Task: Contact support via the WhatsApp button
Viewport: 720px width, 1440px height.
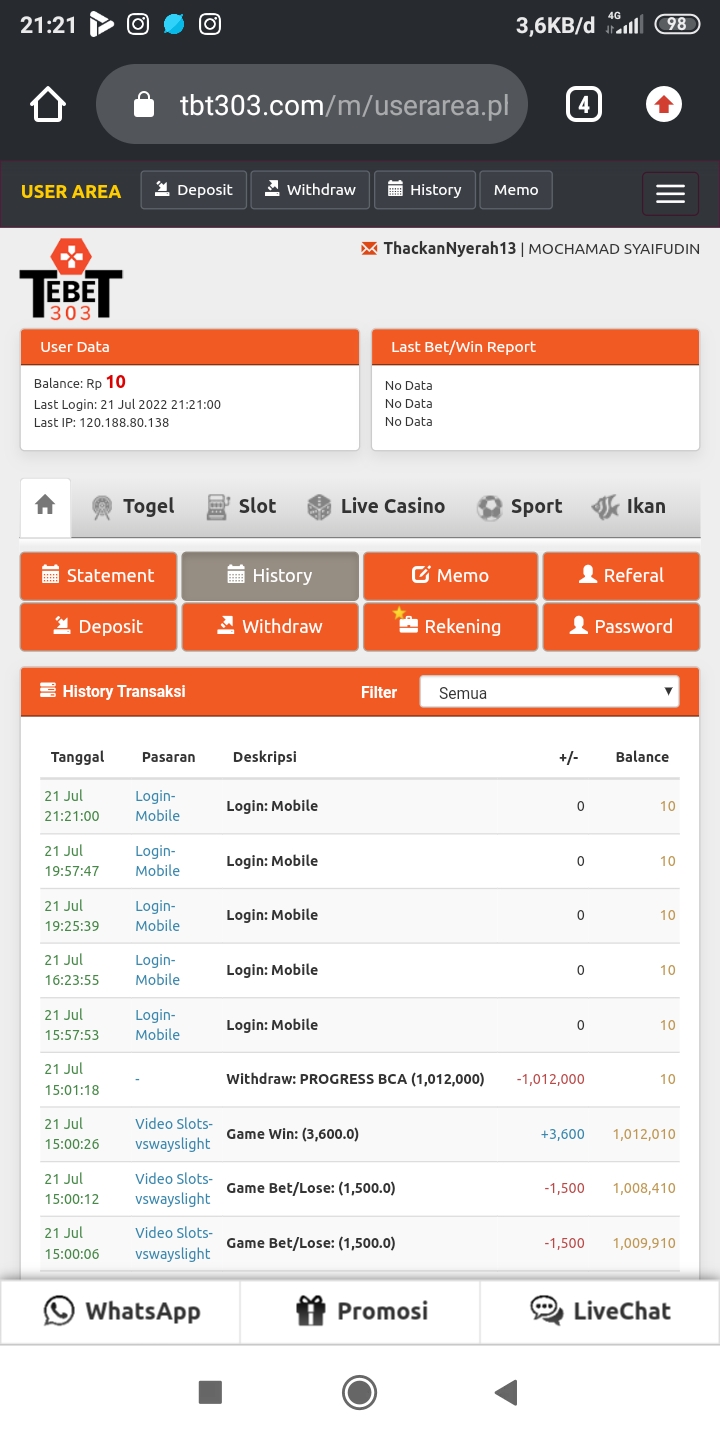Action: click(x=121, y=1311)
